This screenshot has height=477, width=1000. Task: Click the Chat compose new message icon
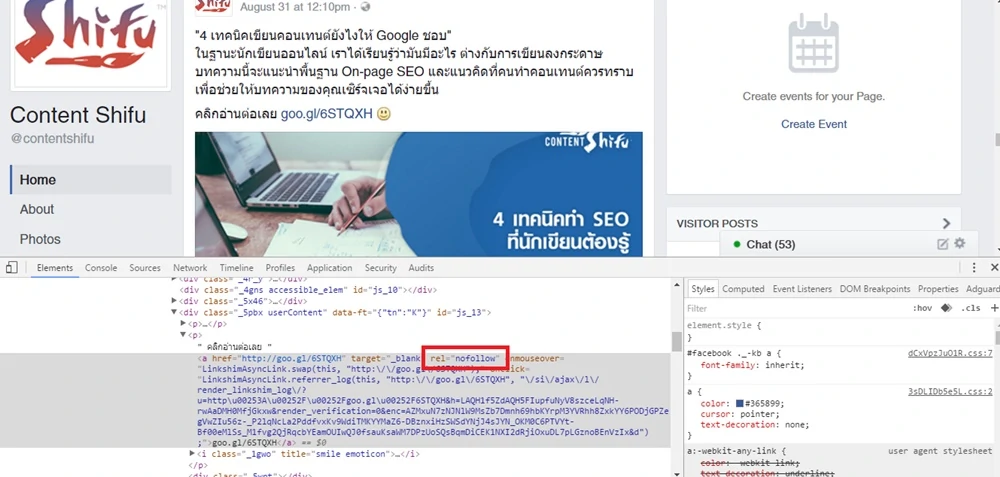tap(943, 244)
